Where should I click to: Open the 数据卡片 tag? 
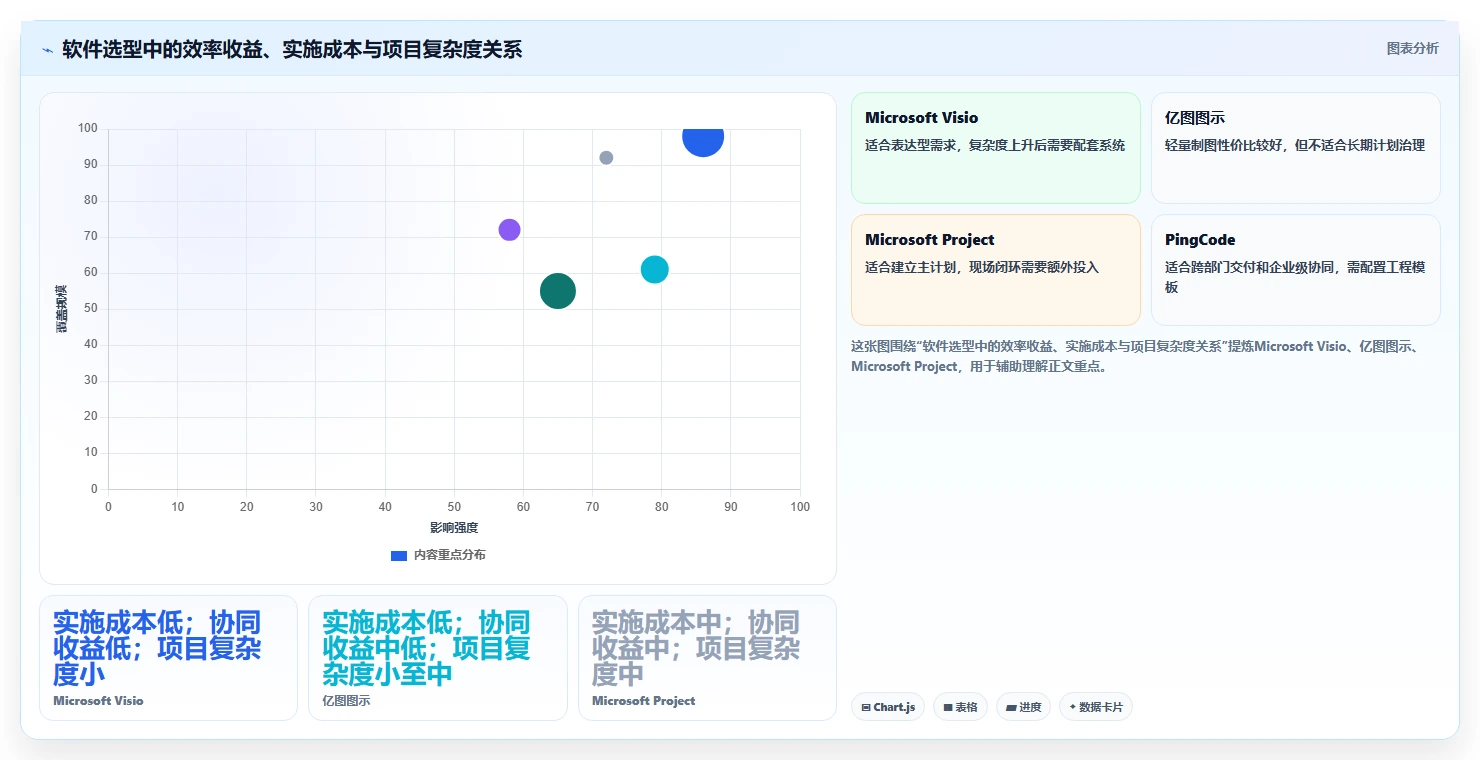(x=1096, y=707)
